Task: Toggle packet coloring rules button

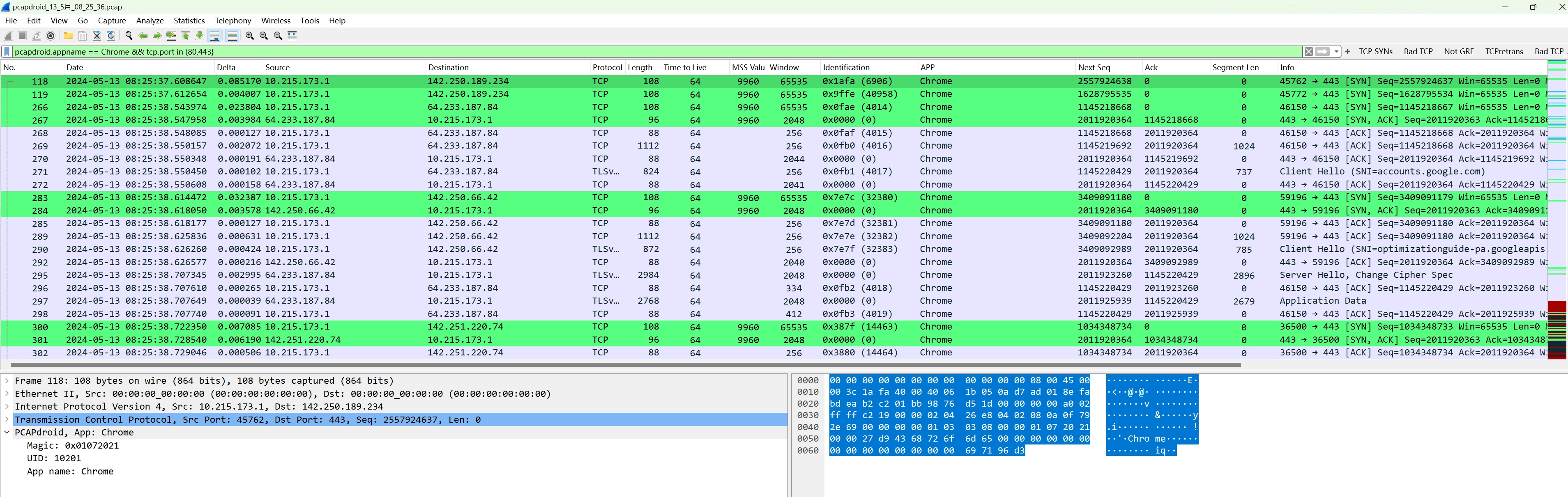Action: (x=232, y=36)
